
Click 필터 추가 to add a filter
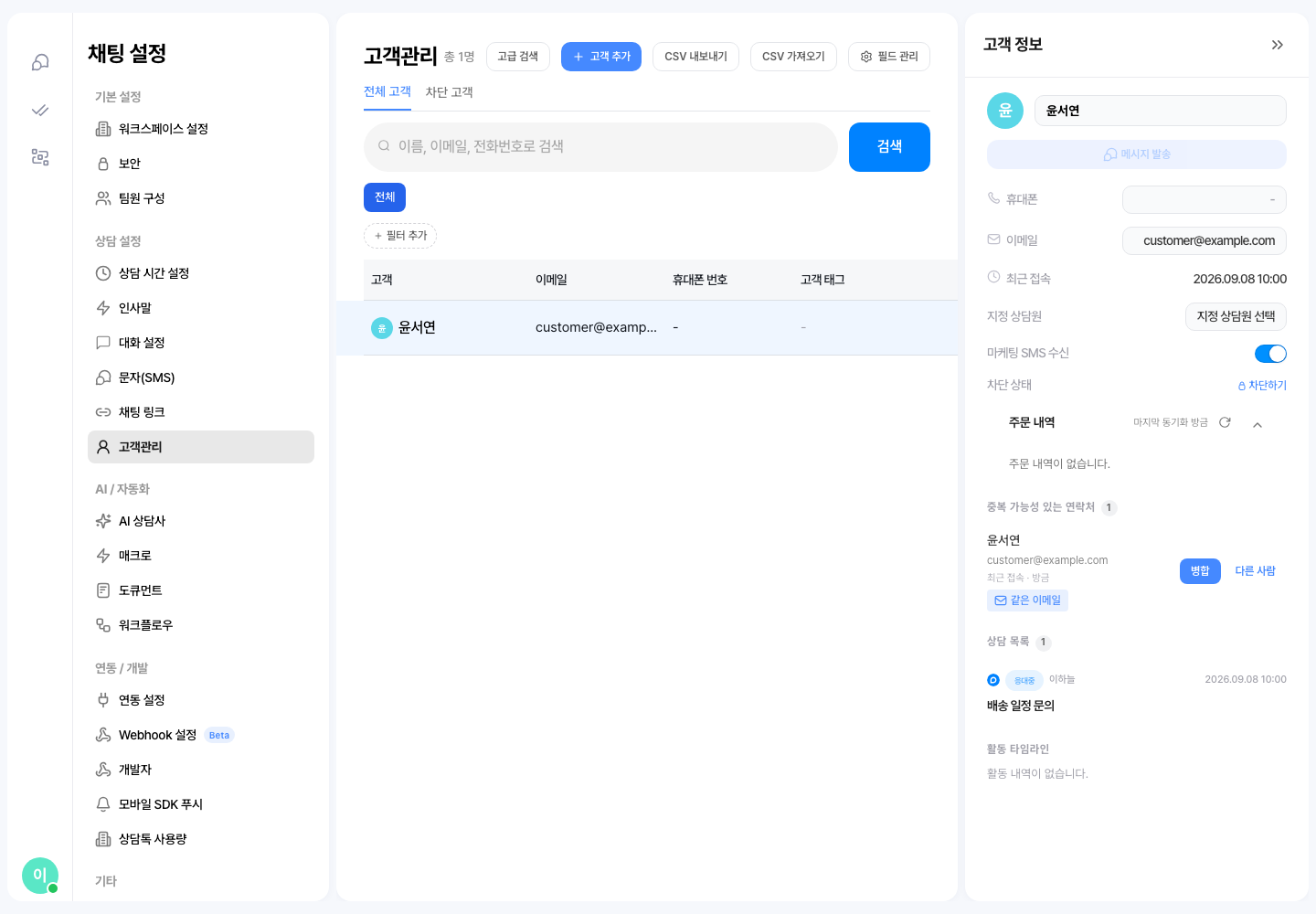click(400, 236)
